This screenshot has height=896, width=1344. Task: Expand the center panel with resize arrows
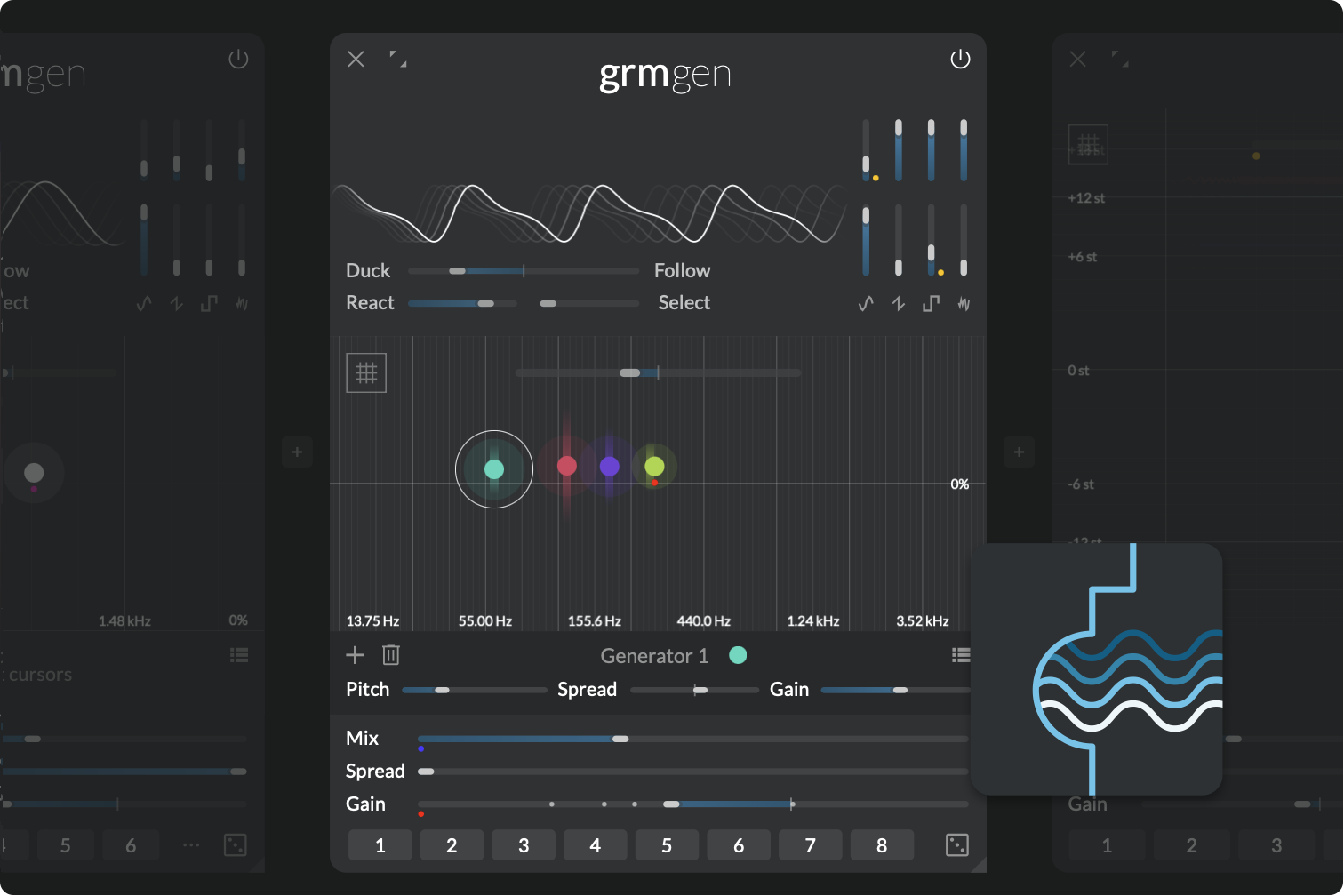[x=398, y=60]
